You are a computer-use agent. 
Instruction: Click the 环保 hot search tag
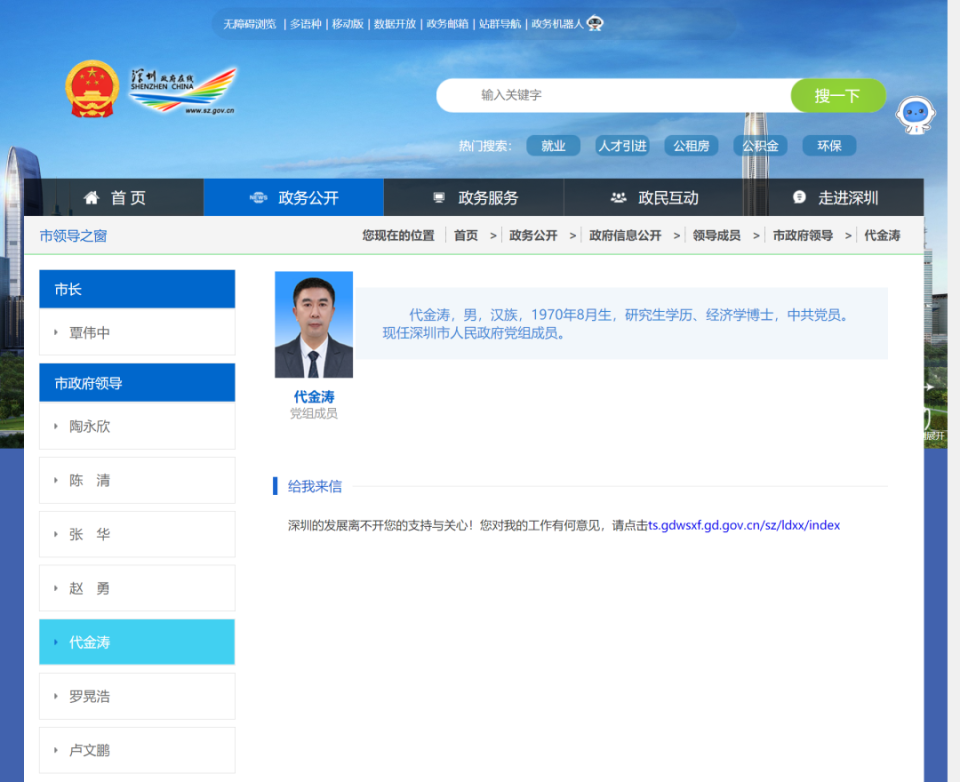pyautogui.click(x=829, y=145)
